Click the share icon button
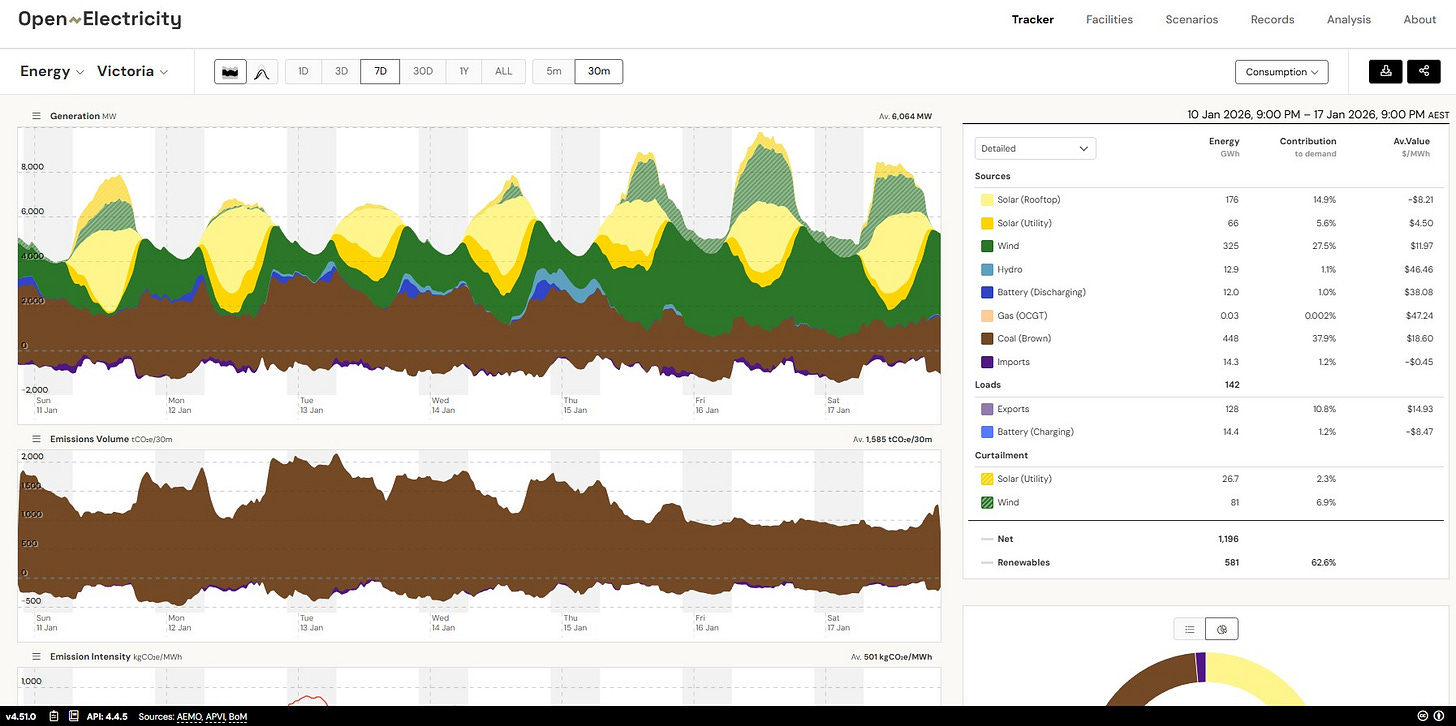The height and width of the screenshot is (726, 1456). click(1424, 71)
